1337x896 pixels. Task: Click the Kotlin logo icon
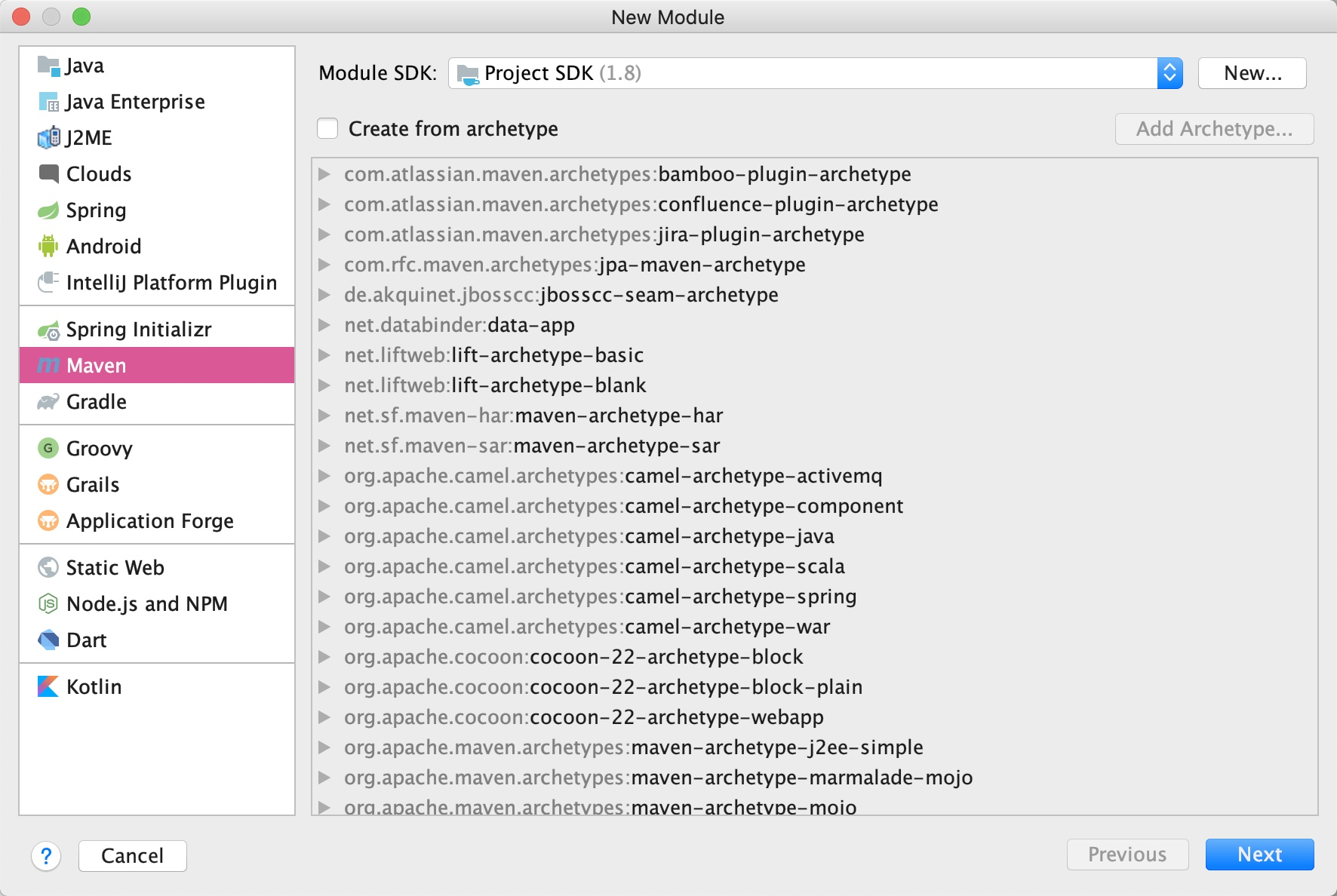(x=48, y=686)
